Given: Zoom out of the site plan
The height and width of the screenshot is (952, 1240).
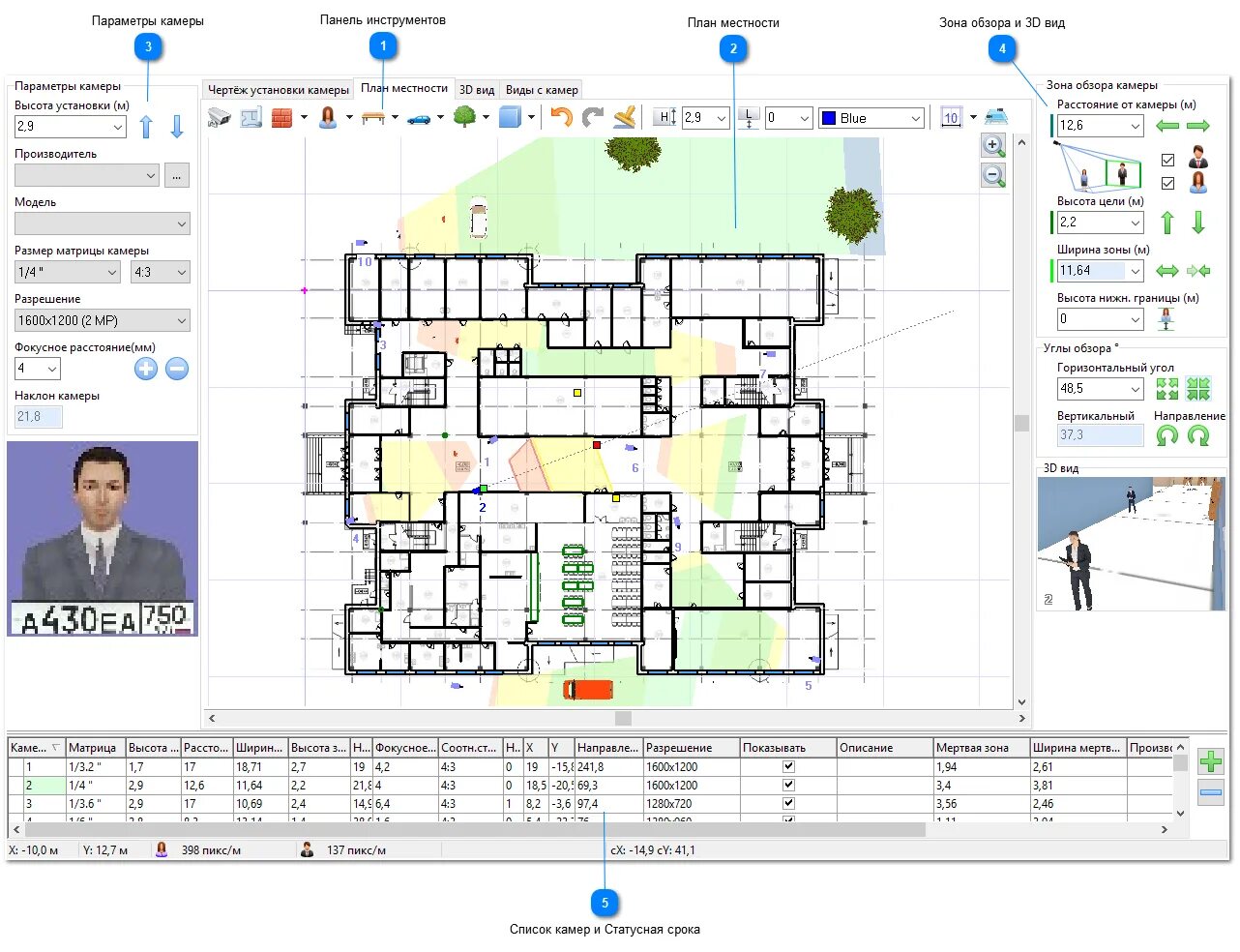Looking at the screenshot, I should tap(993, 175).
